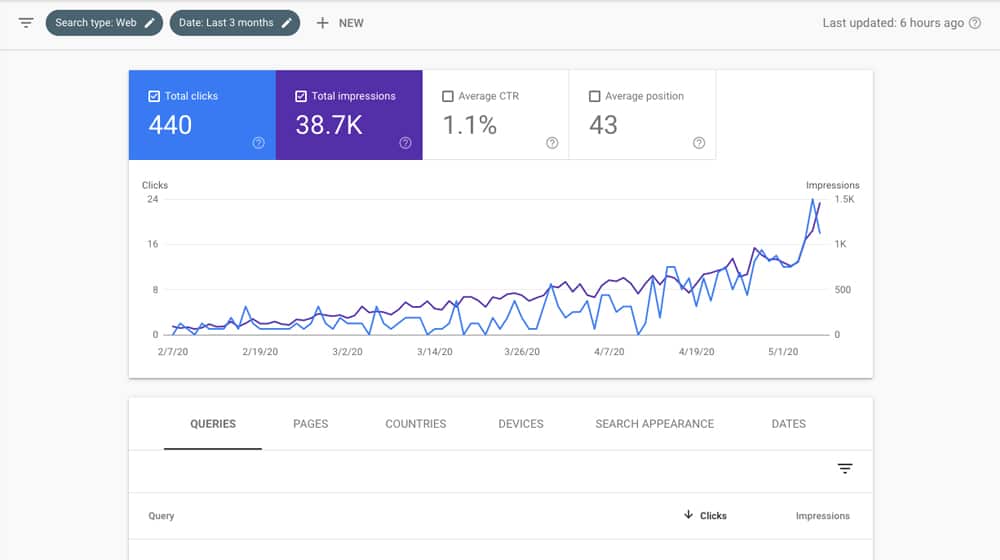Switch to the Countries tab
Viewport: 1000px width, 560px height.
click(416, 424)
